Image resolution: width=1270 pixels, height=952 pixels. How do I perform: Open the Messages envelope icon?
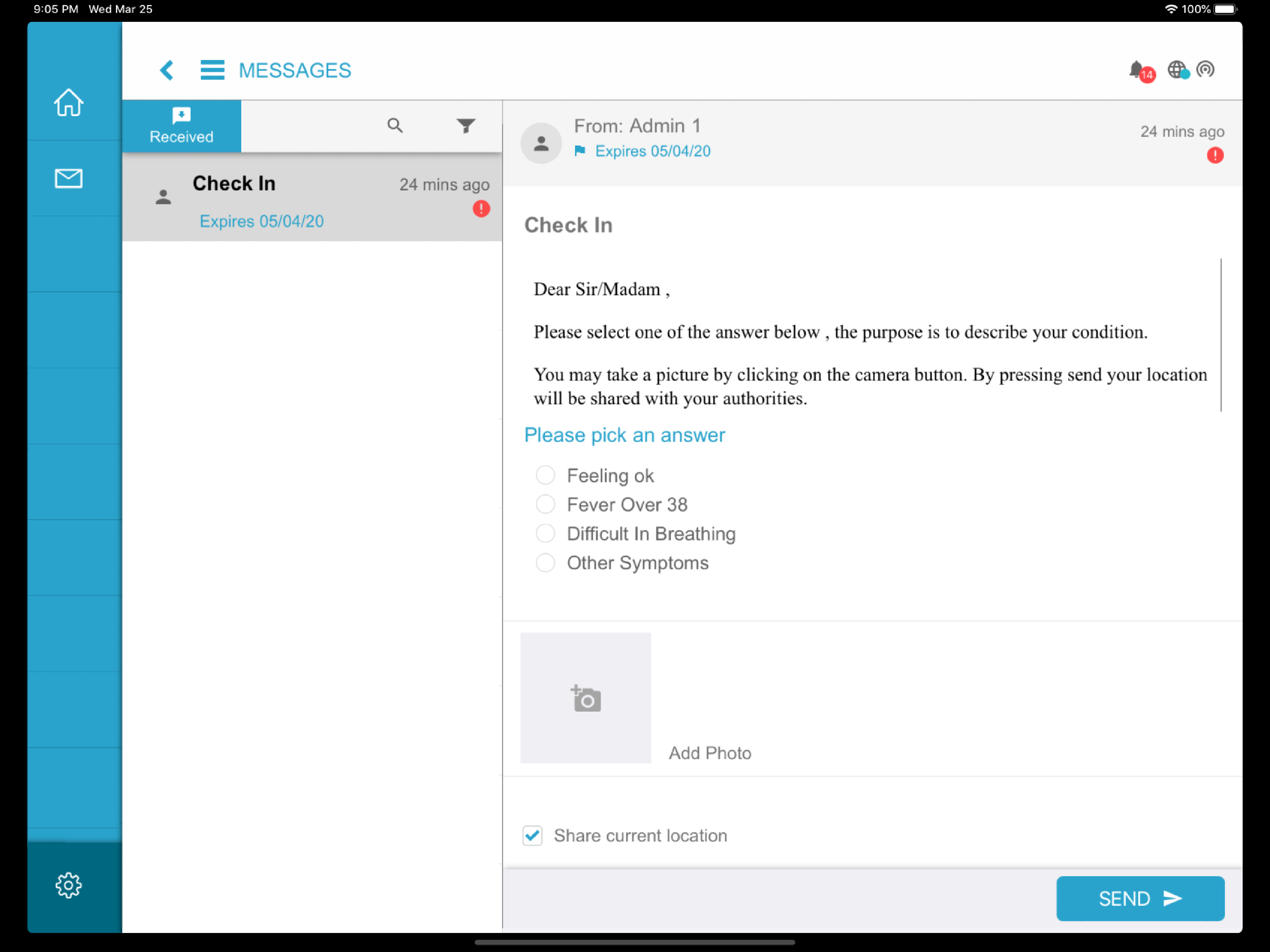pos(68,178)
